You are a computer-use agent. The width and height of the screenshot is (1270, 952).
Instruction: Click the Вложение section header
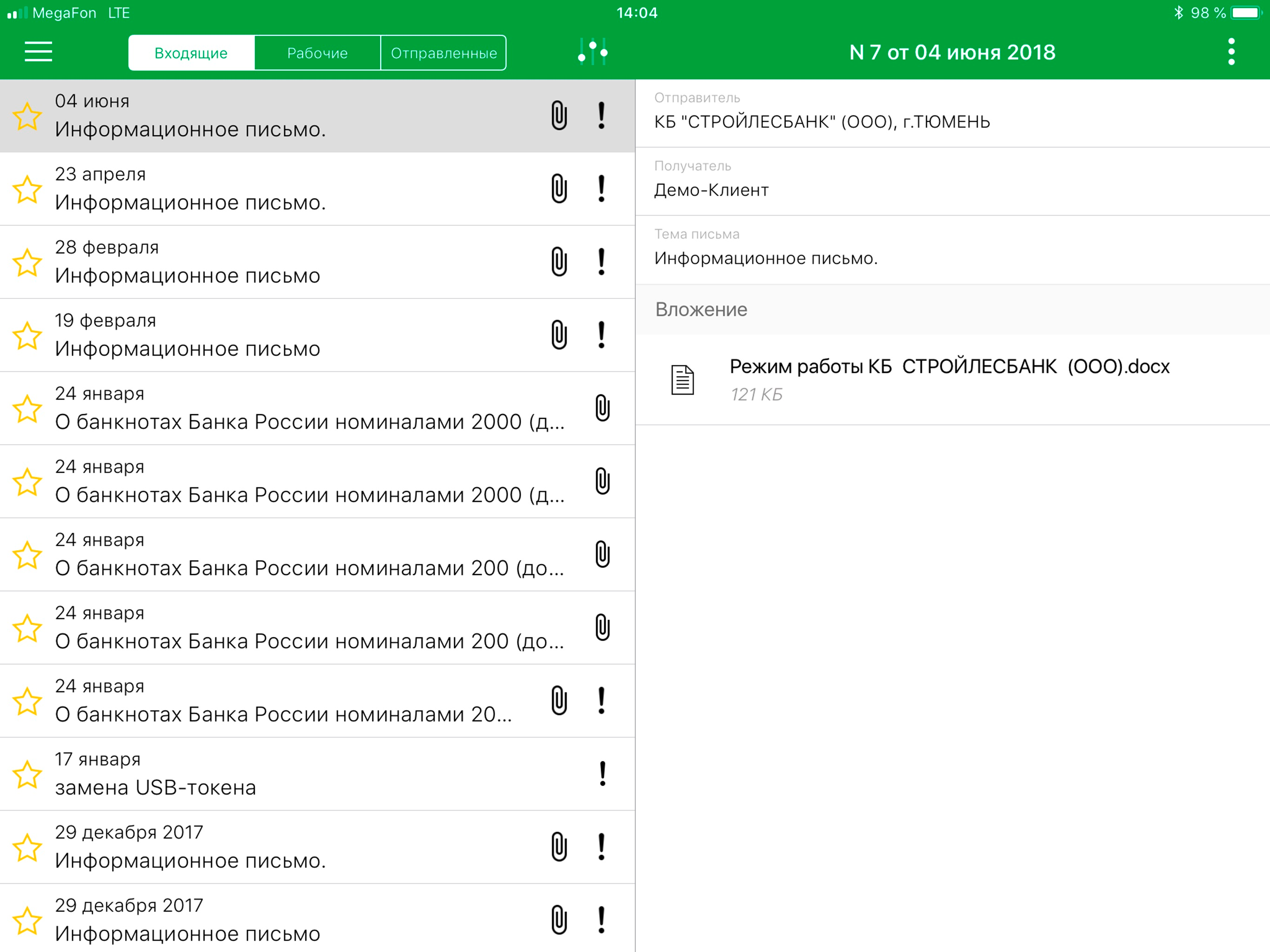952,310
